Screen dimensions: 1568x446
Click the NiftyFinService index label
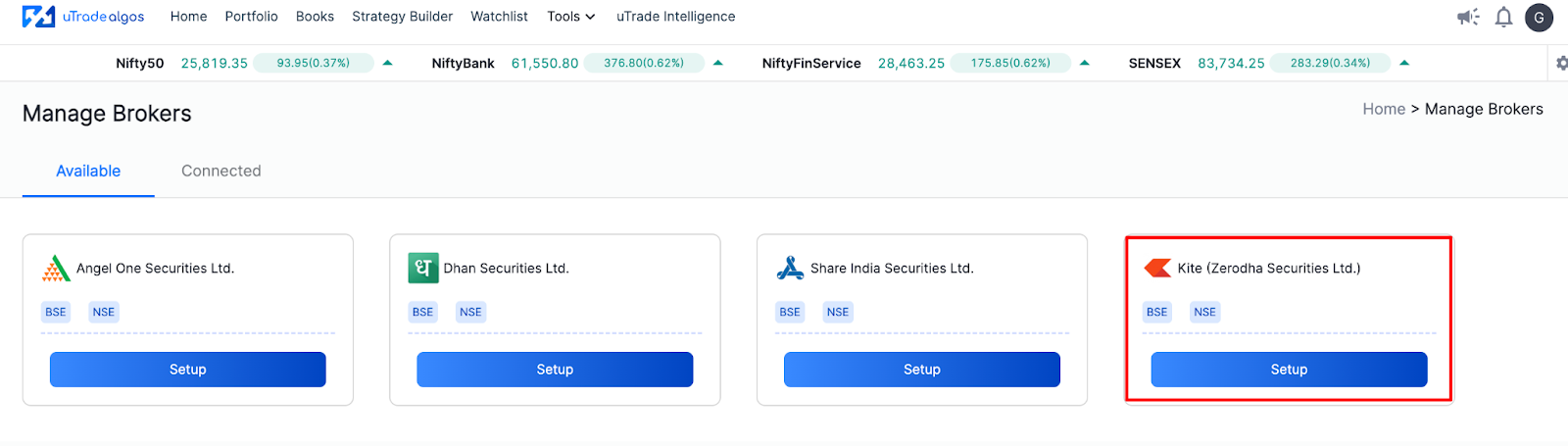coord(811,63)
